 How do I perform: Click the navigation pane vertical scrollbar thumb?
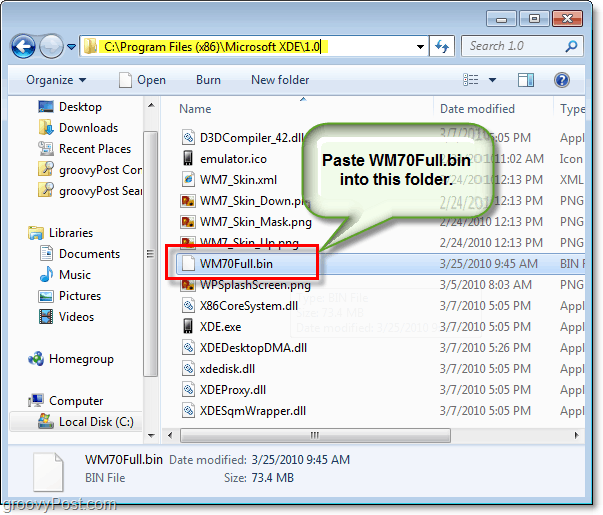(150, 254)
